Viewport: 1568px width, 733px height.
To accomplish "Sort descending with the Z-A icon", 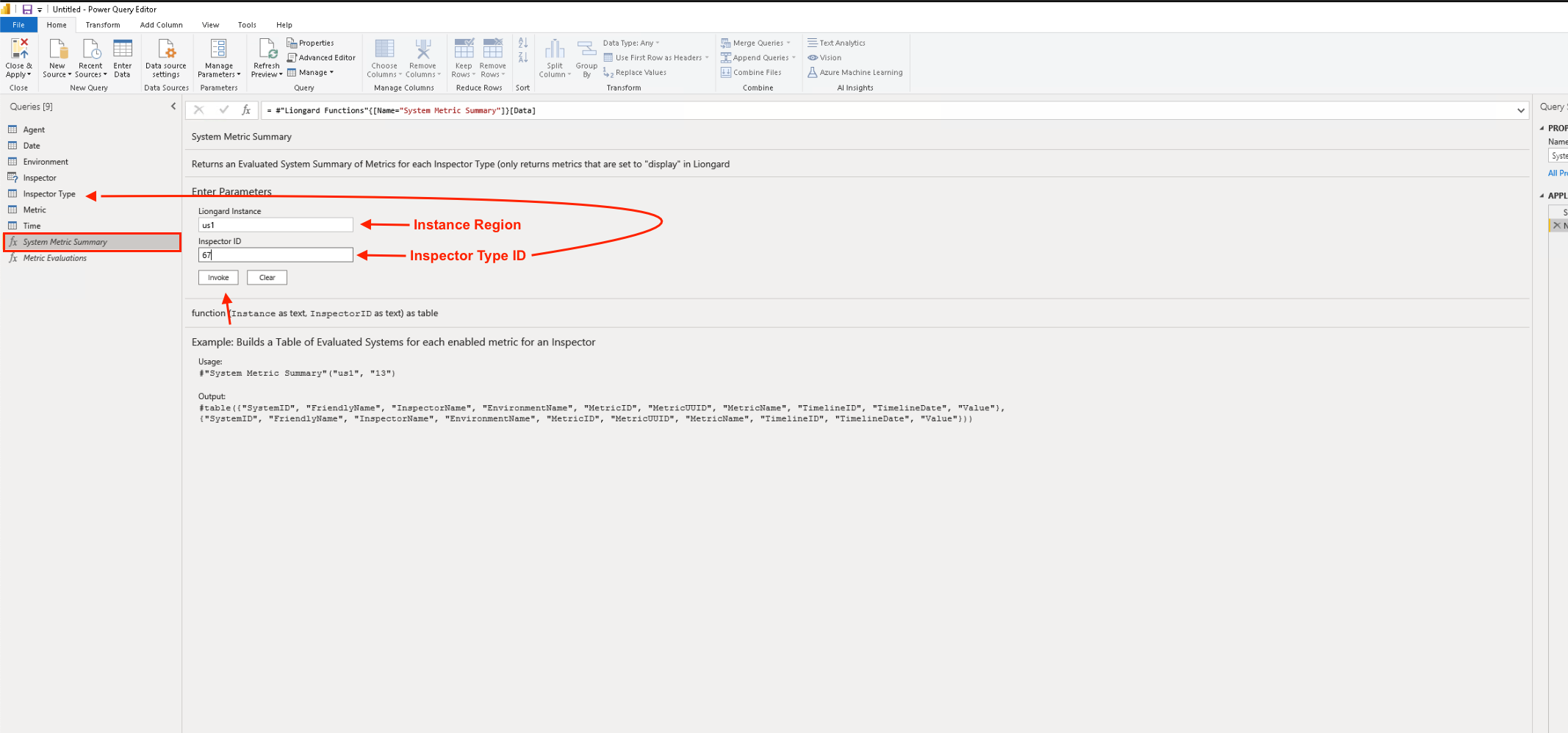I will 523,57.
